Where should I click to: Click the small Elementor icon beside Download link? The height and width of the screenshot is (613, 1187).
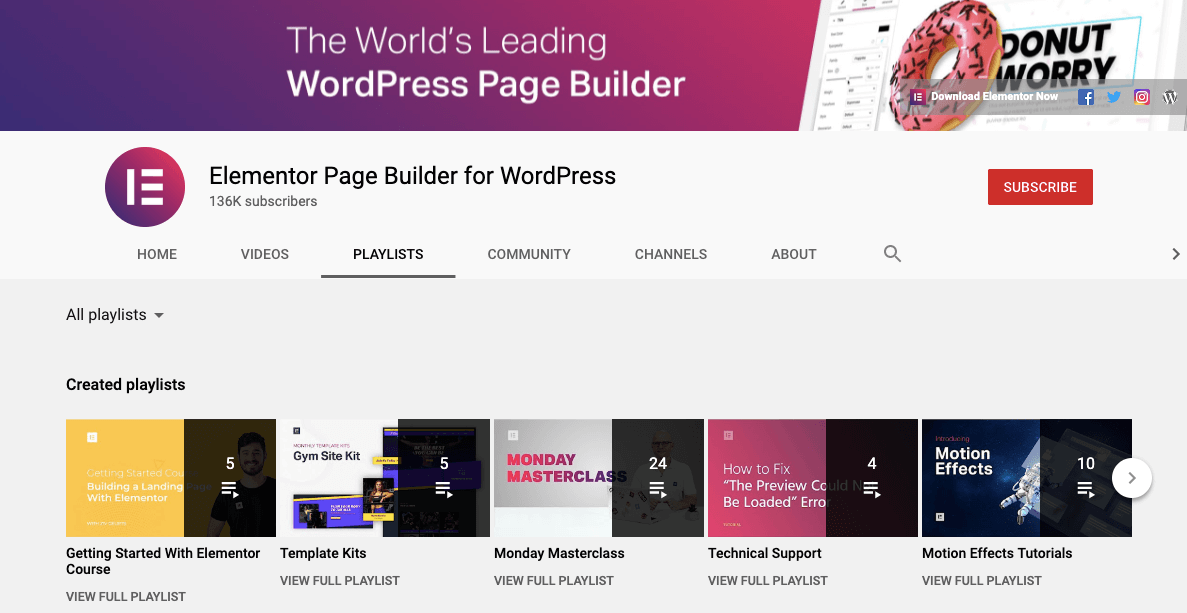pyautogui.click(x=918, y=97)
